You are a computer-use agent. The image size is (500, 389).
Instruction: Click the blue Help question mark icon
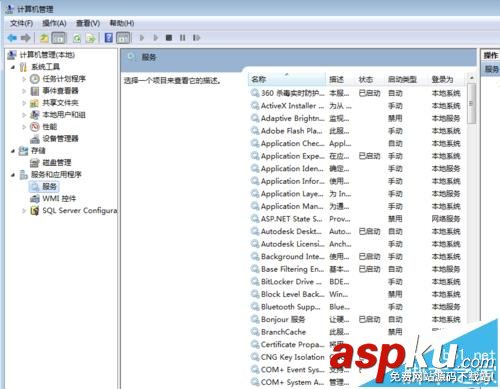click(x=108, y=38)
